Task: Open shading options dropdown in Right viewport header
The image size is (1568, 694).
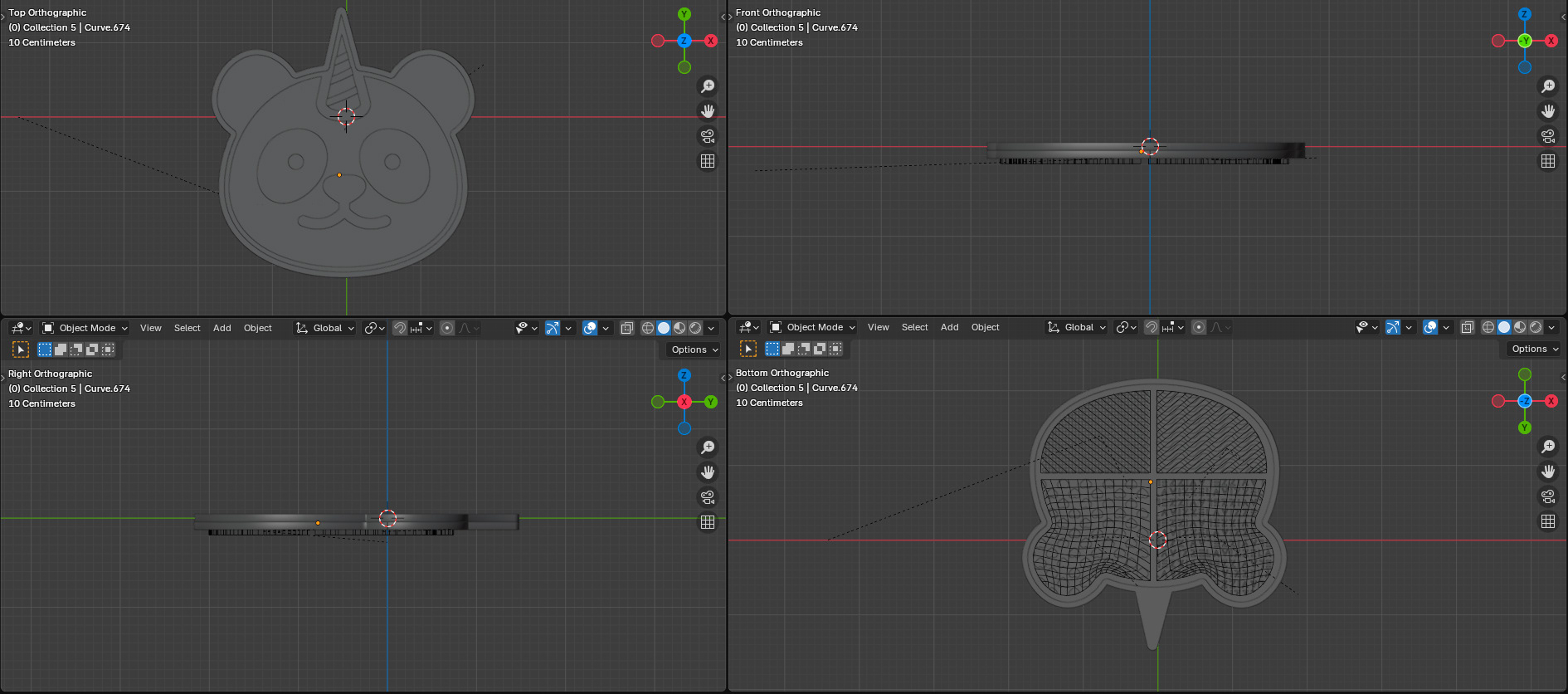Action: point(711,328)
